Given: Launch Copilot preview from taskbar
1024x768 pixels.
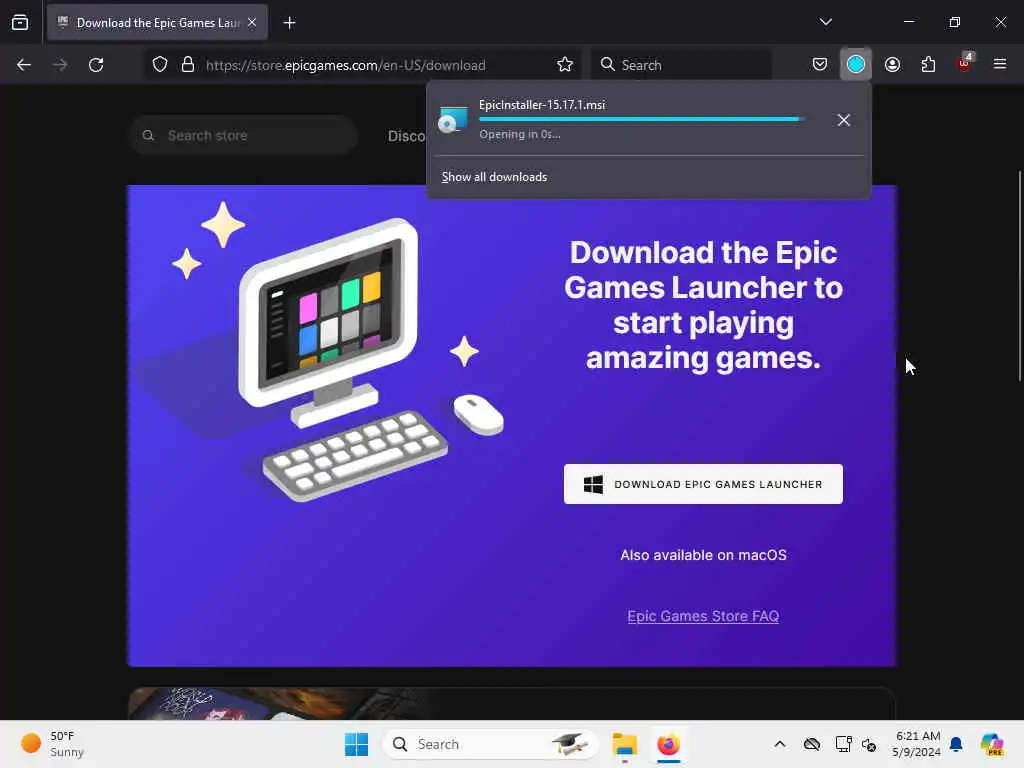Looking at the screenshot, I should pos(992,744).
